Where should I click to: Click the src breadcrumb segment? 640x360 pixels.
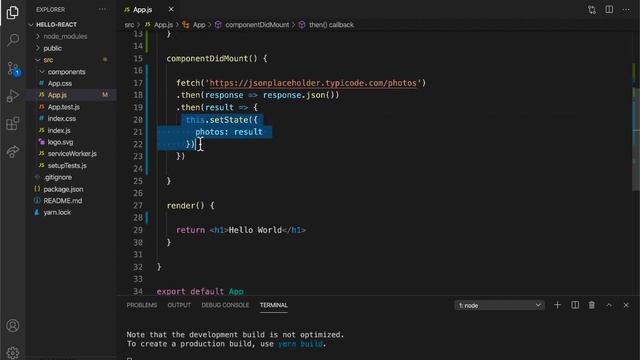pos(129,25)
